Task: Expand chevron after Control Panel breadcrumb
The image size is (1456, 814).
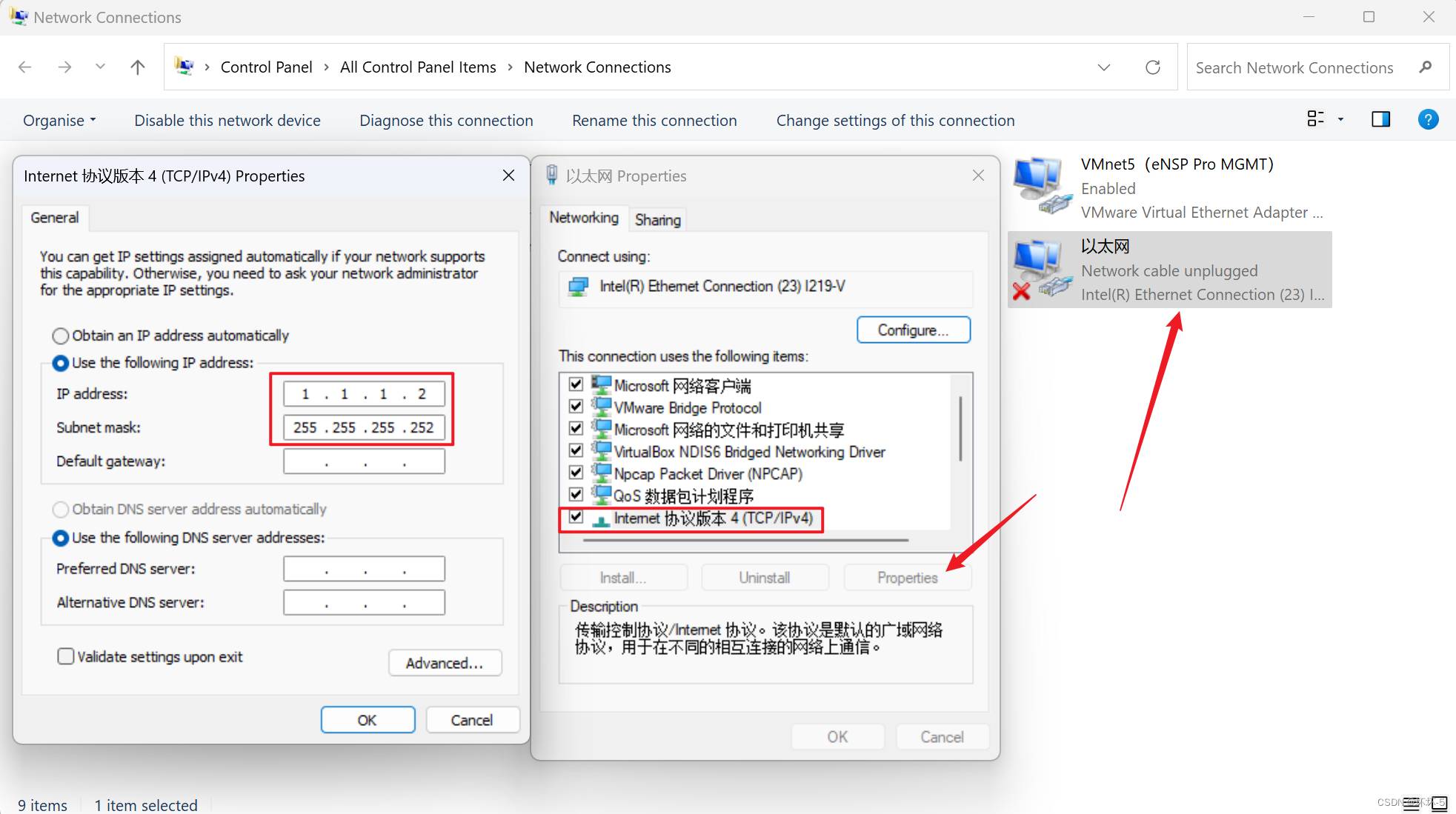Action: click(x=326, y=67)
